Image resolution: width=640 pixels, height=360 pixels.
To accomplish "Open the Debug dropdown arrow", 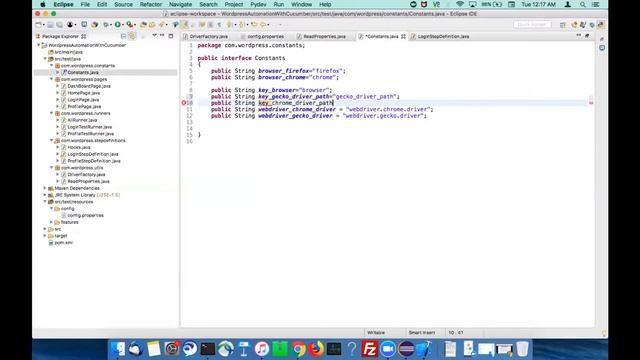I will (x=111, y=25).
